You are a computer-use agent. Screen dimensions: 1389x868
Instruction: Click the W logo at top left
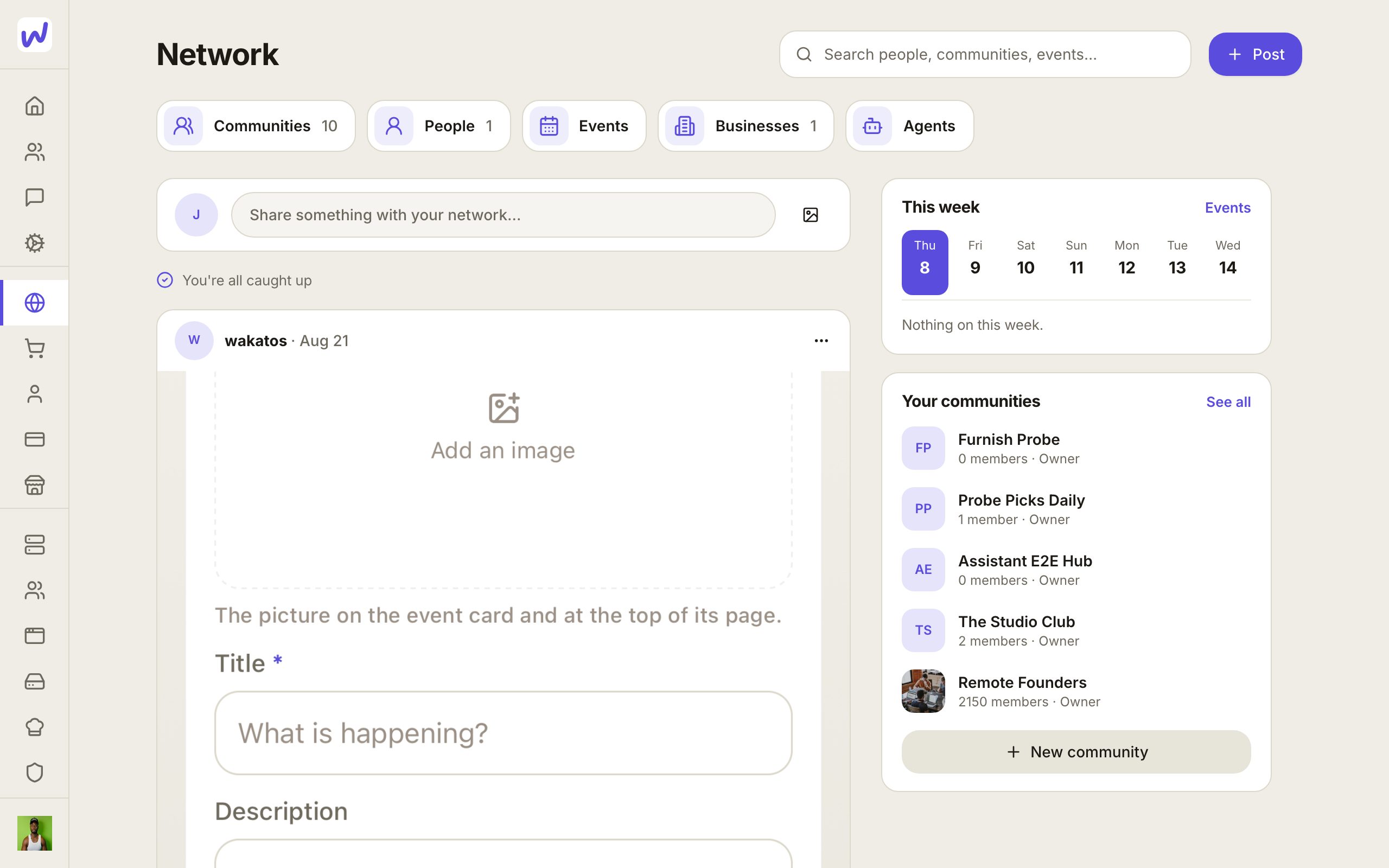pyautogui.click(x=34, y=34)
